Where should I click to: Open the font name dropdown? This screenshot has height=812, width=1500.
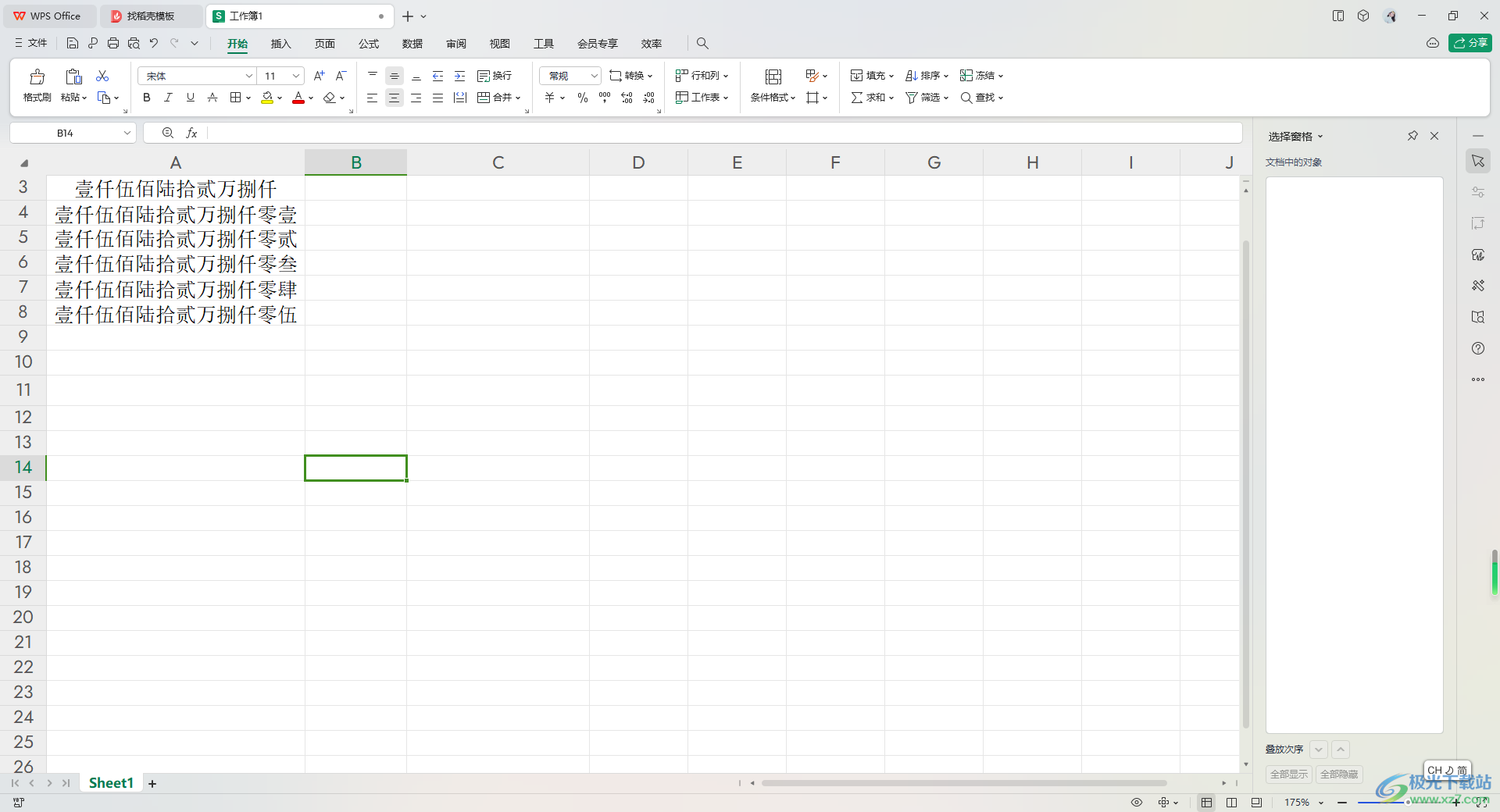pos(249,76)
